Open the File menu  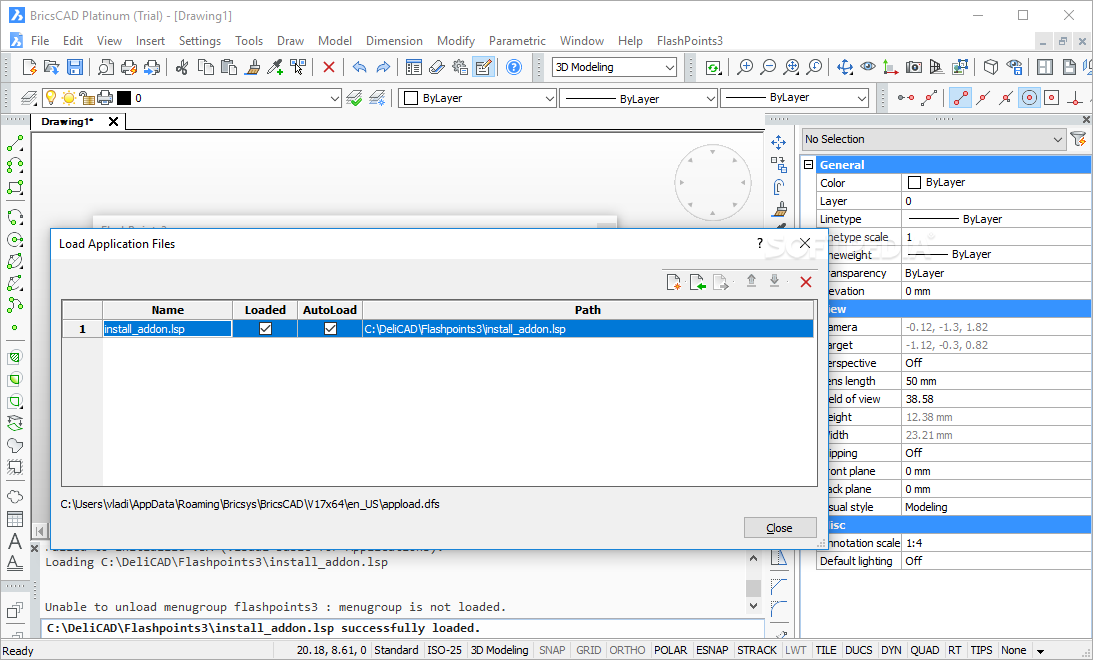coord(40,40)
